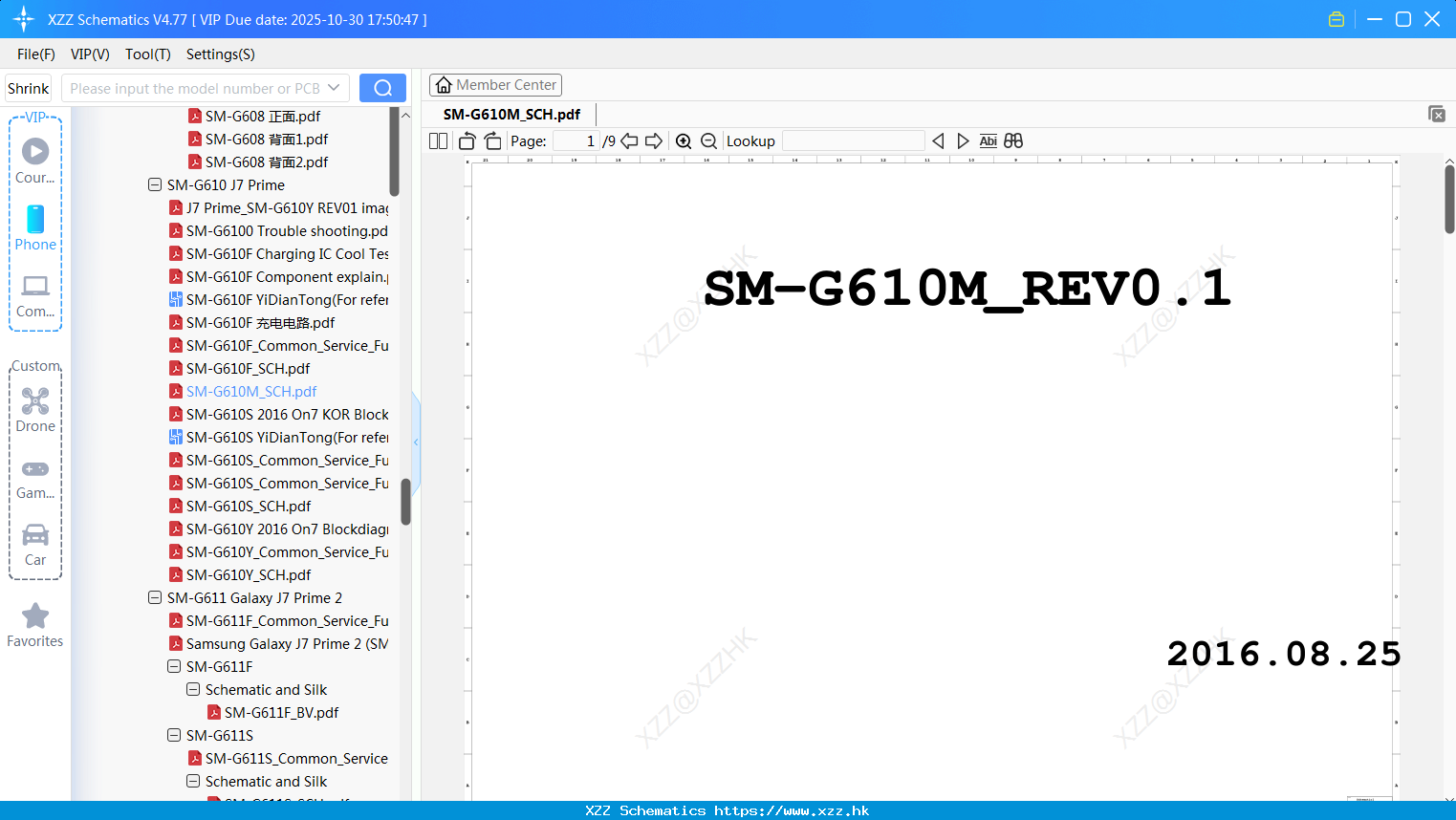Select the Phone sidebar category
This screenshot has width=1456, height=820.
35,227
